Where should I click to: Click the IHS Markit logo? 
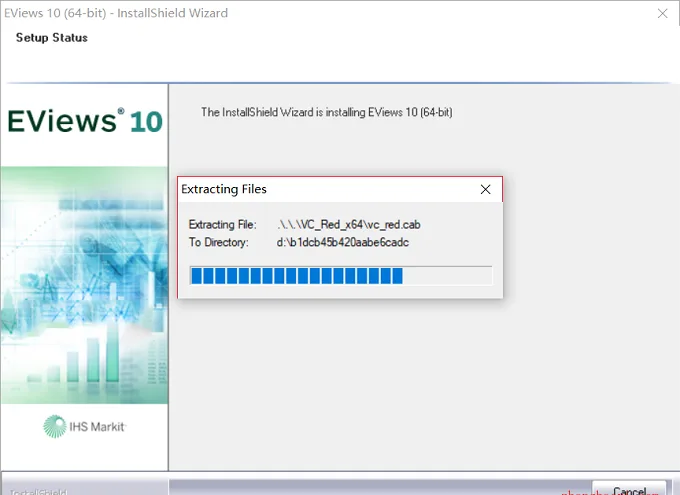tap(85, 426)
